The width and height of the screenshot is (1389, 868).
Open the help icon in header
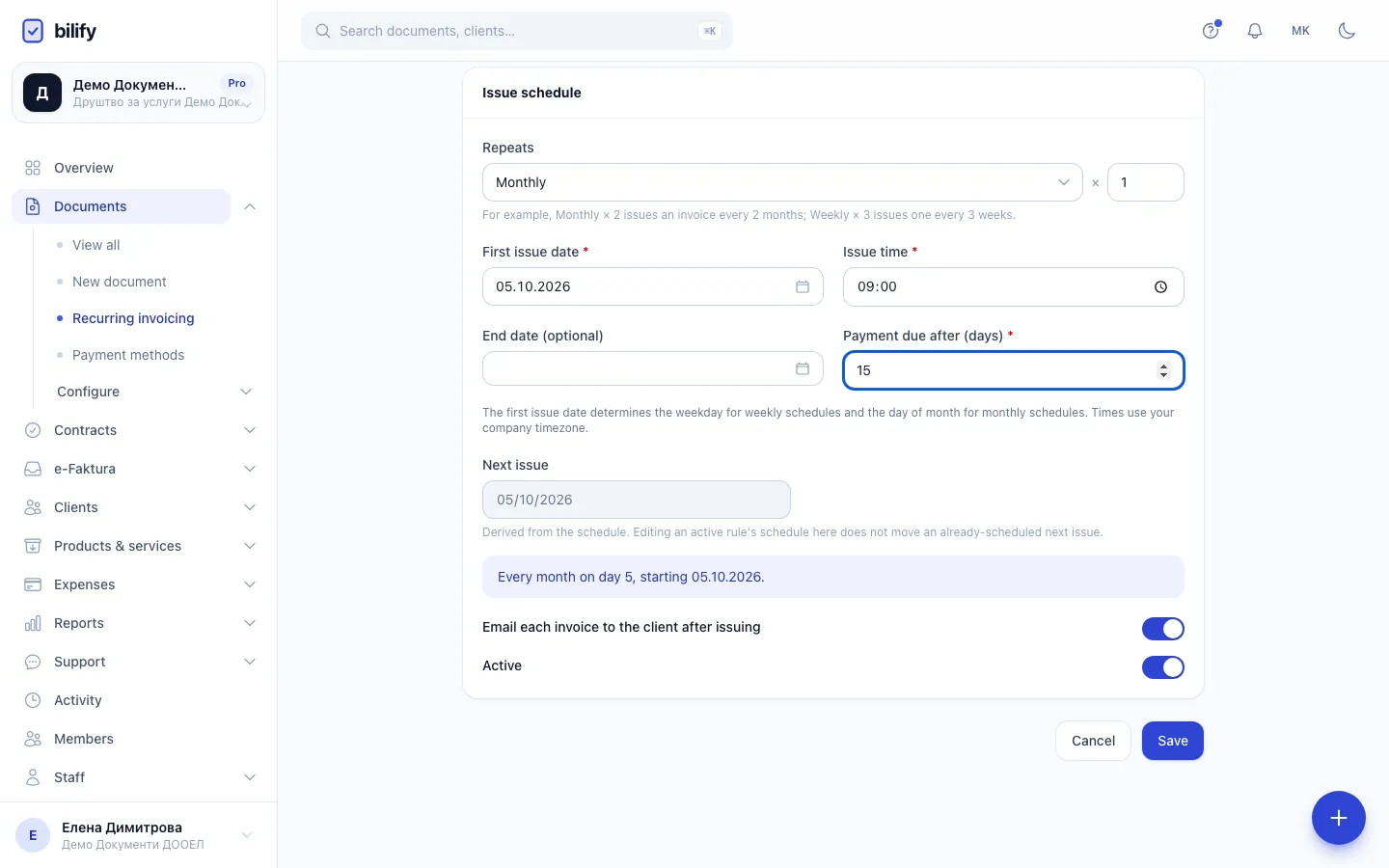tap(1211, 31)
